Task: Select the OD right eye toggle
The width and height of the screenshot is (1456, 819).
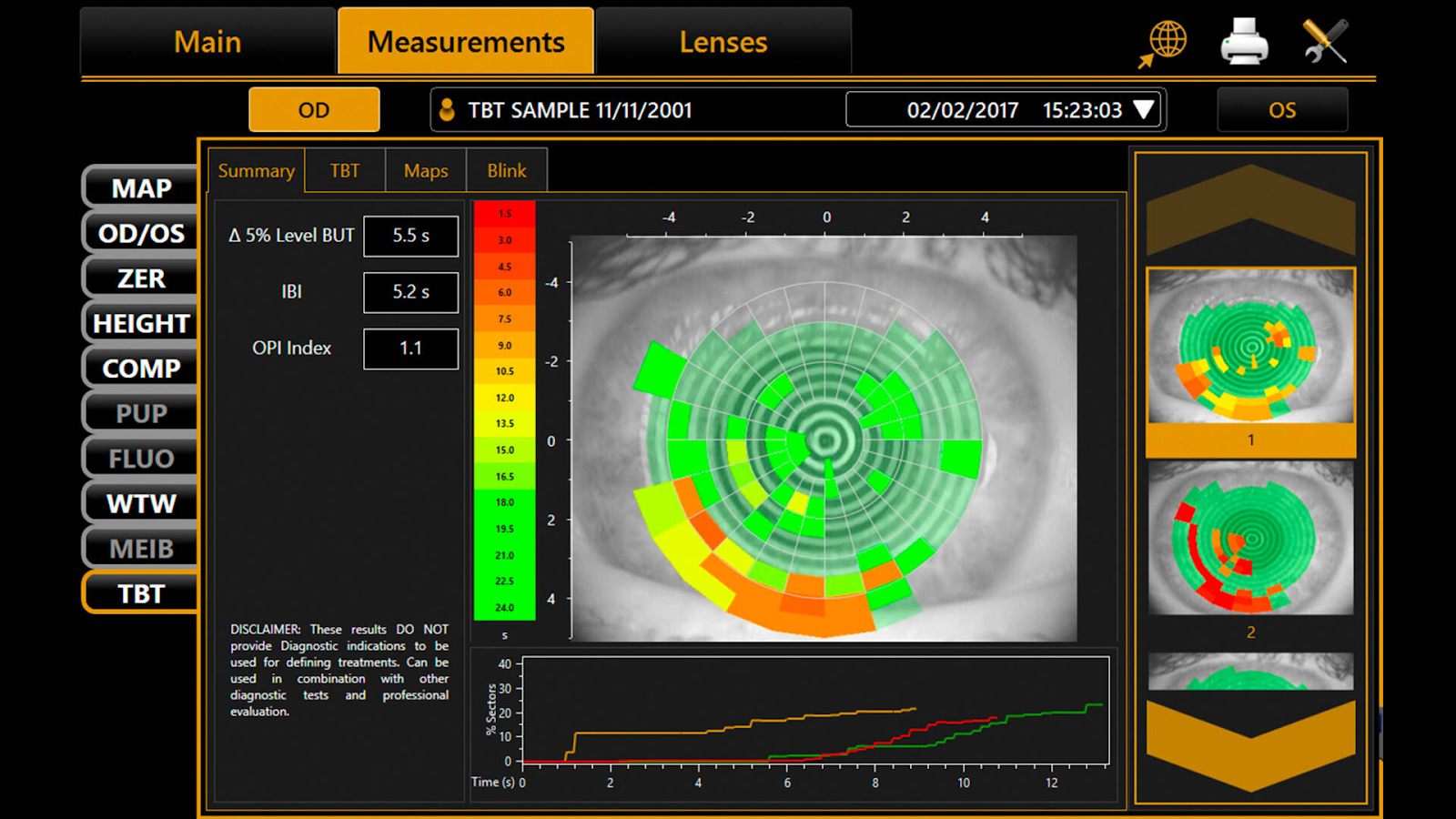Action: [x=314, y=110]
